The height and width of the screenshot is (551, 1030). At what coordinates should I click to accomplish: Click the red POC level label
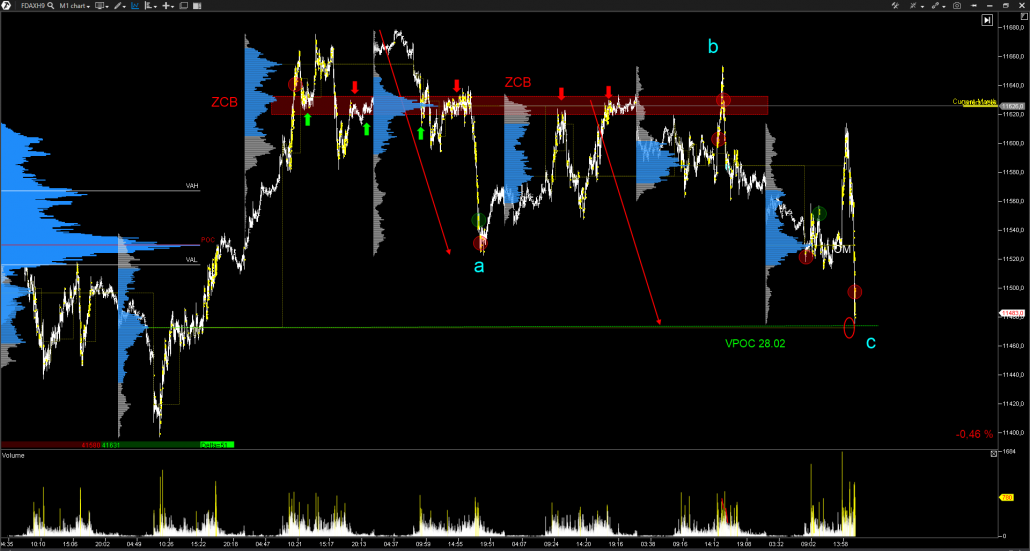point(208,240)
